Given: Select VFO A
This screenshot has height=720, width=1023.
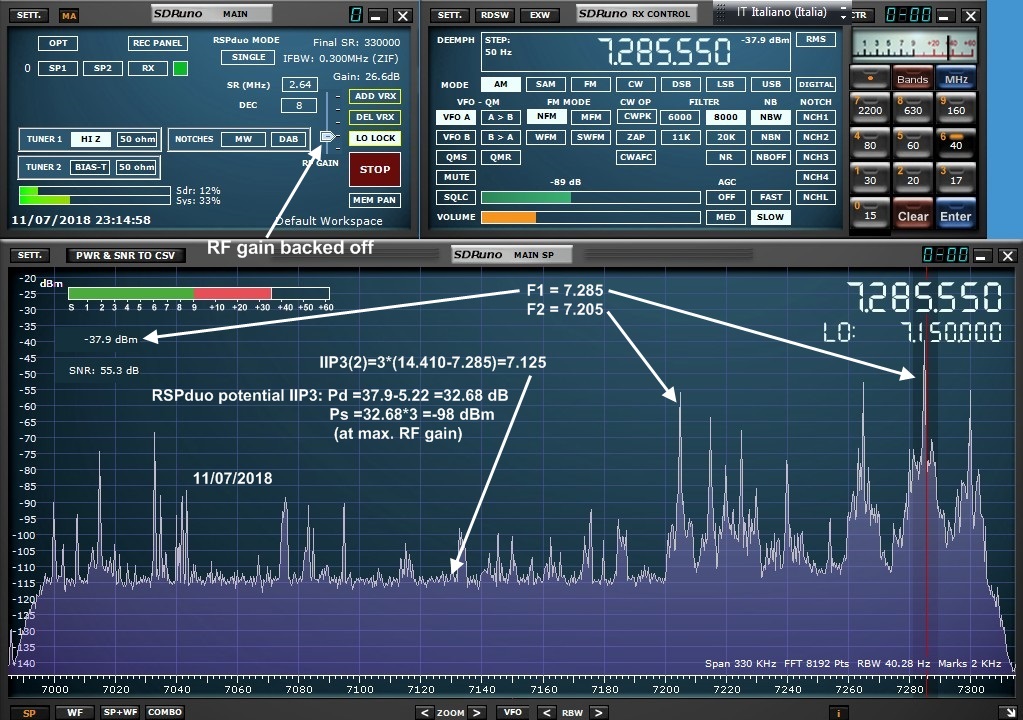Looking at the screenshot, I should [456, 117].
